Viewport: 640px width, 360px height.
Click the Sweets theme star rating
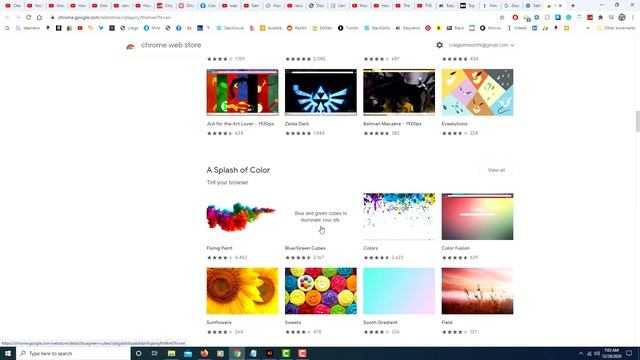298,332
